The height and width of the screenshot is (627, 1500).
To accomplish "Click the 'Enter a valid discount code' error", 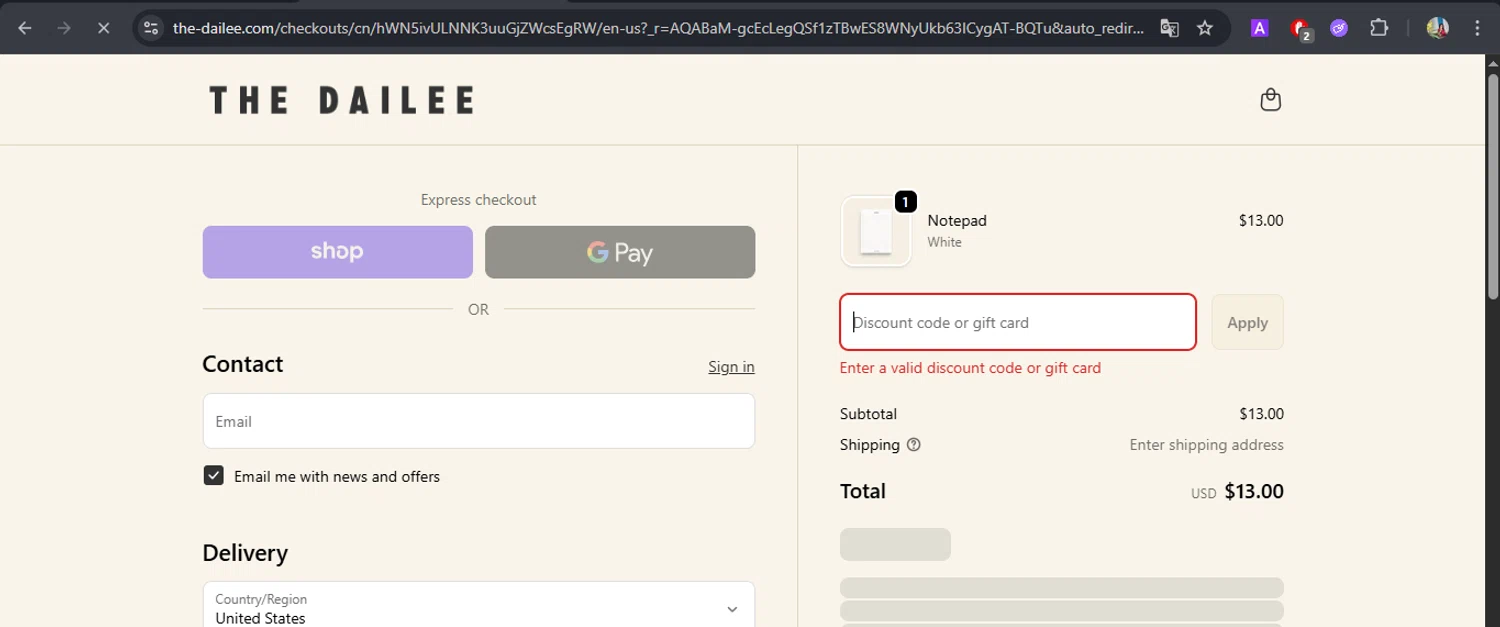I will coord(970,368).
